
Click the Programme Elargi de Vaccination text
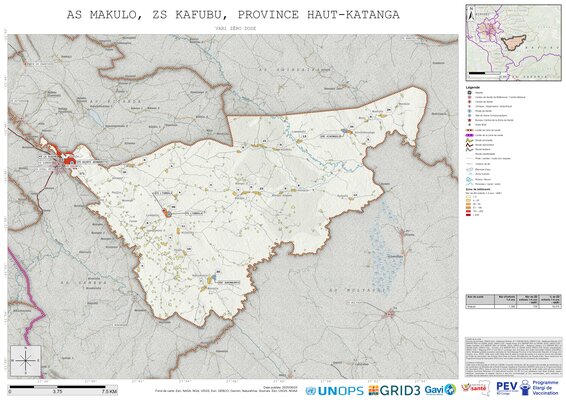(x=545, y=388)
